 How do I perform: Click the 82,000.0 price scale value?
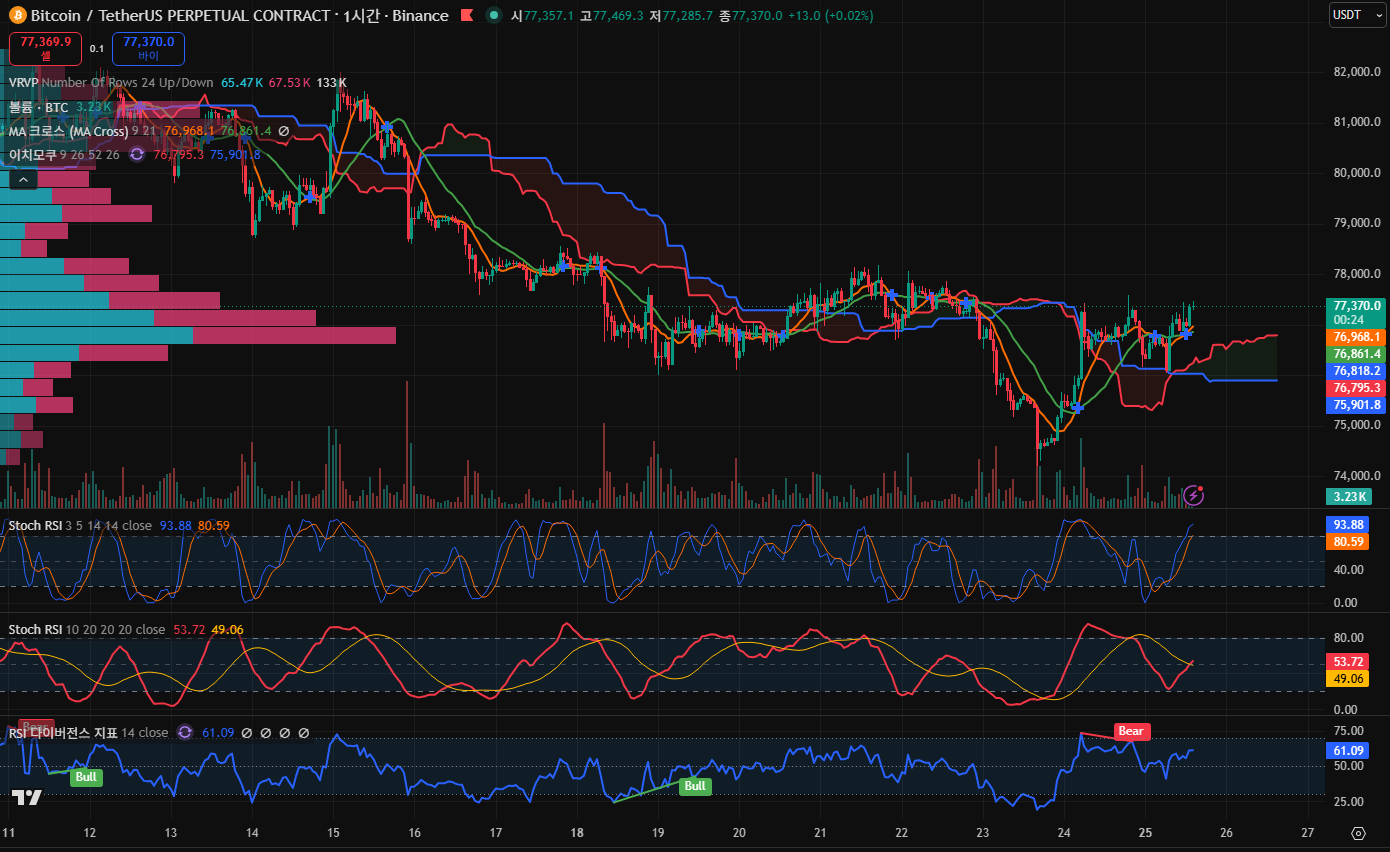coord(1357,72)
